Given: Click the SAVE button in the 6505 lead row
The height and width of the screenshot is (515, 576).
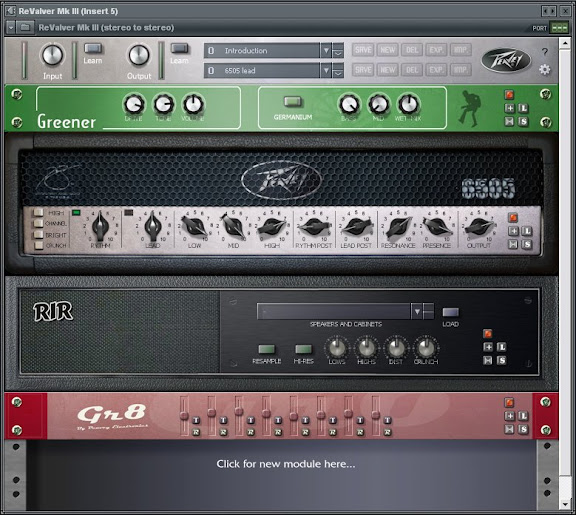Looking at the screenshot, I should click(x=363, y=70).
